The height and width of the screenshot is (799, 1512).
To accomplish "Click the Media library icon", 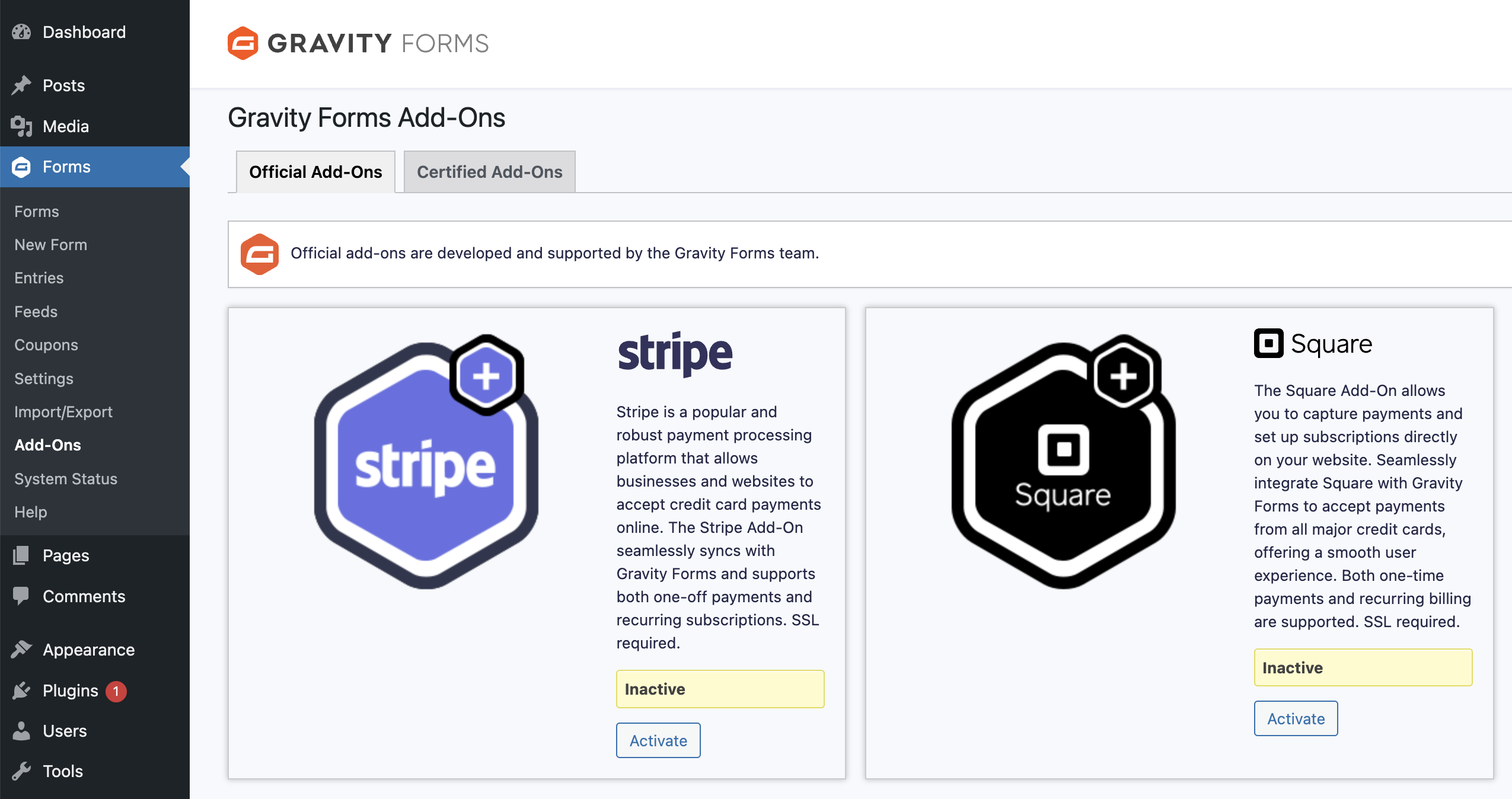I will pyautogui.click(x=21, y=126).
